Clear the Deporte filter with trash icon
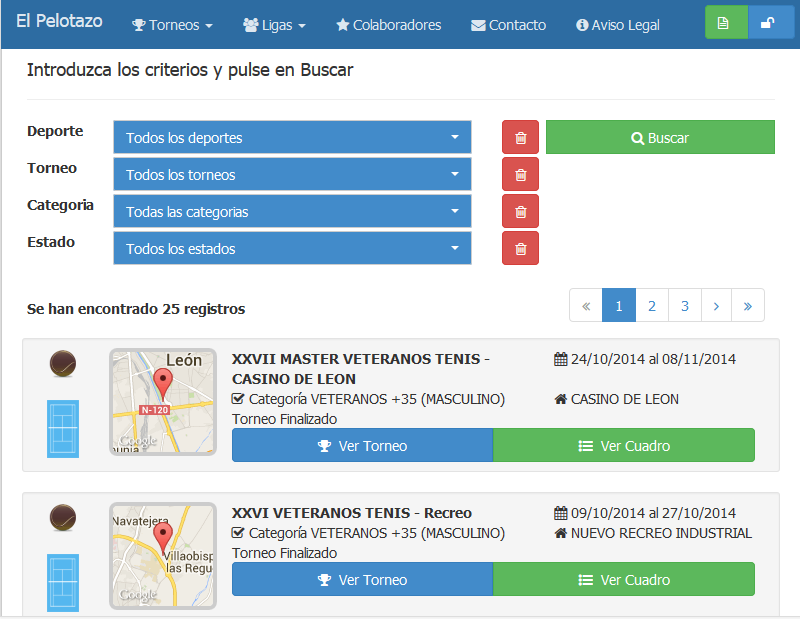Image resolution: width=800 pixels, height=622 pixels. (520, 137)
